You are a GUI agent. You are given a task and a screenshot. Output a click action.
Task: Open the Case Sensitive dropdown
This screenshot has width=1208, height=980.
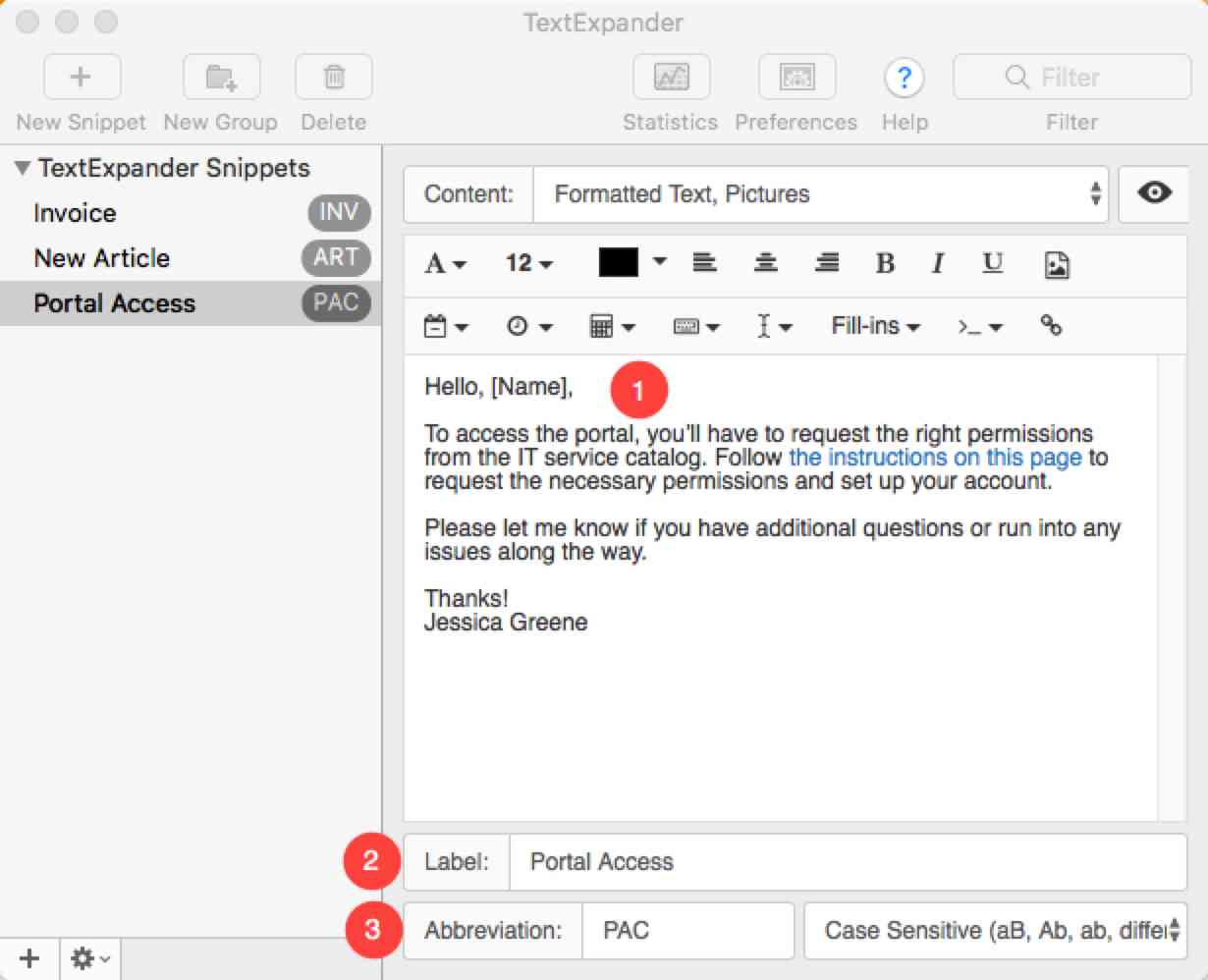click(x=996, y=931)
